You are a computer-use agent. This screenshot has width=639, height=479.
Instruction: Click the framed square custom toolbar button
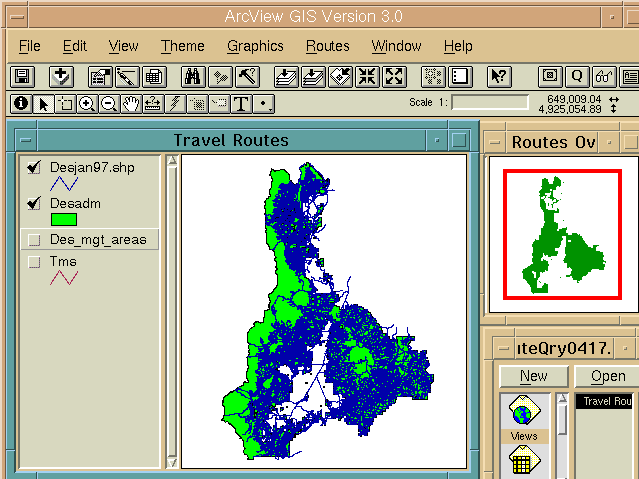pyautogui.click(x=550, y=76)
